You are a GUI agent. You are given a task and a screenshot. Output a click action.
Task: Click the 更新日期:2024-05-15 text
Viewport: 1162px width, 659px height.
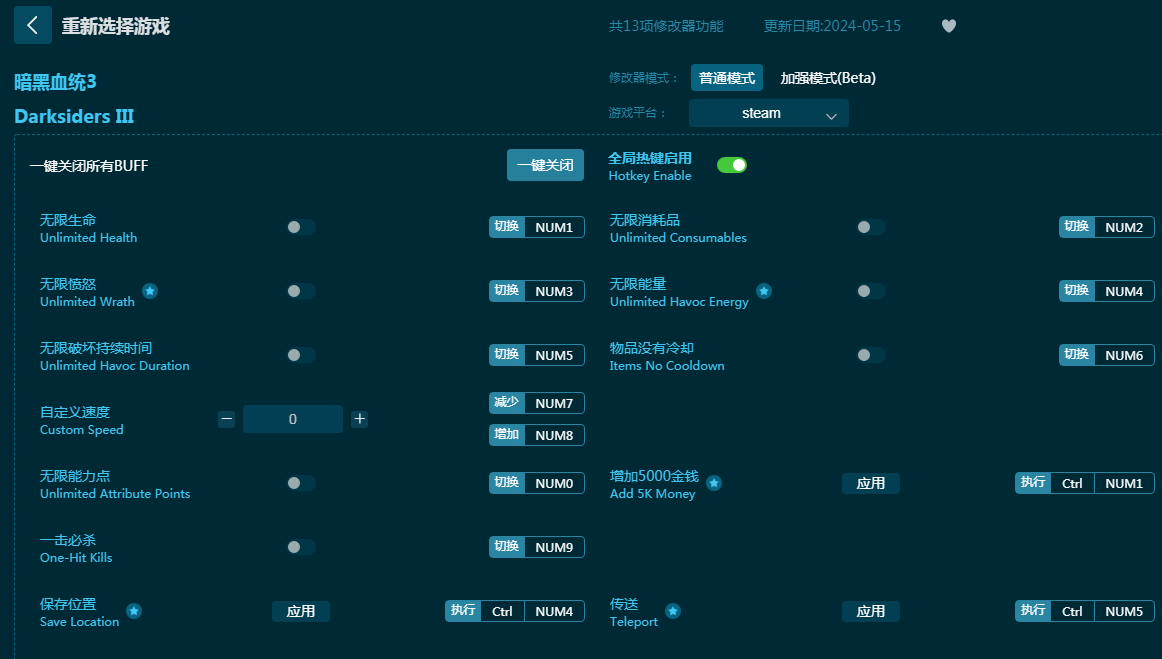point(832,26)
